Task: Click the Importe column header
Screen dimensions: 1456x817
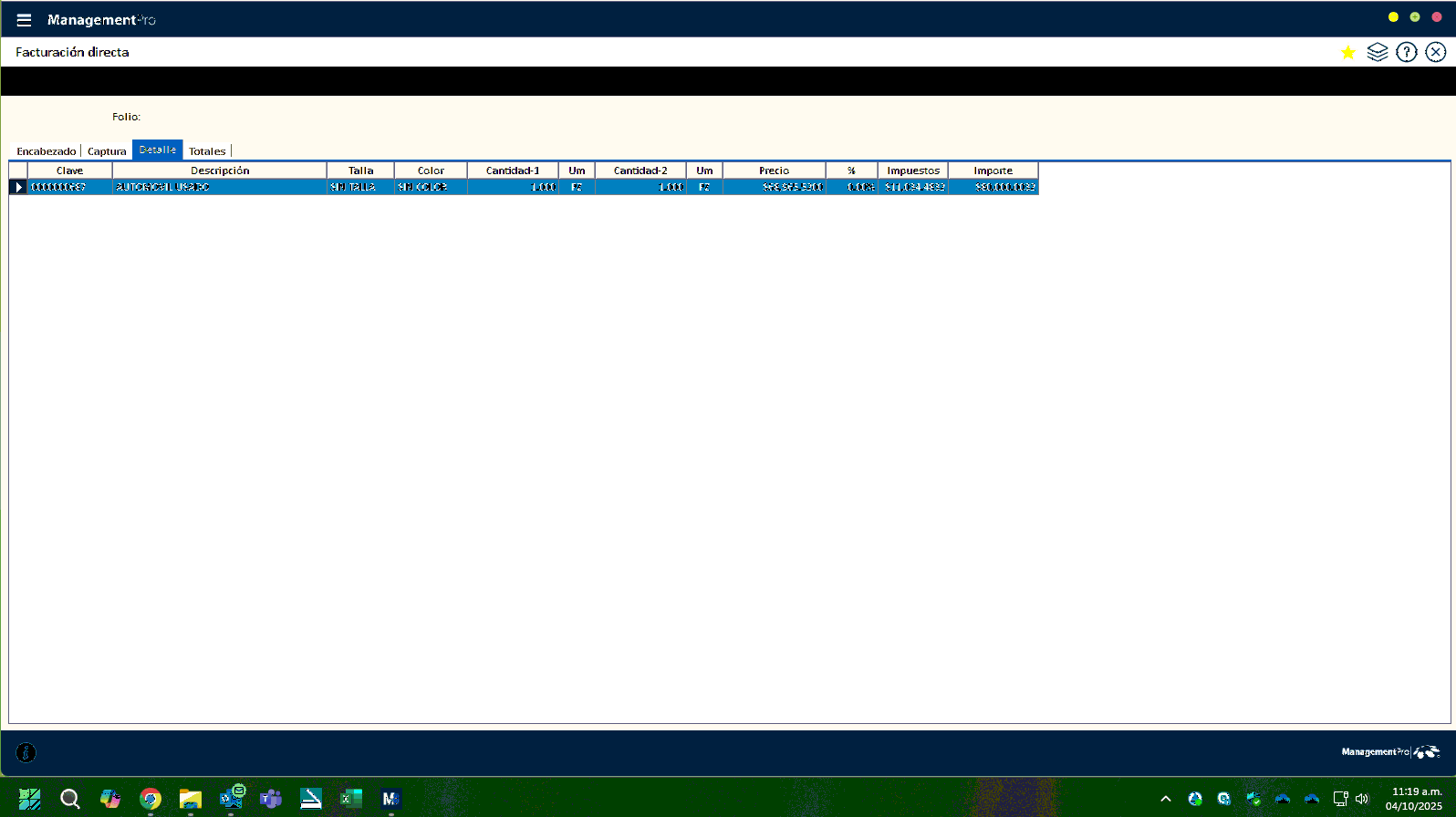Action: [x=993, y=171]
